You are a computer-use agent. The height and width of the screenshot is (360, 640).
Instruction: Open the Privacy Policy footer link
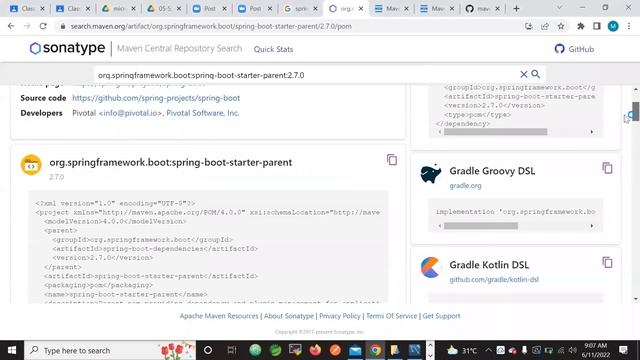(x=340, y=316)
